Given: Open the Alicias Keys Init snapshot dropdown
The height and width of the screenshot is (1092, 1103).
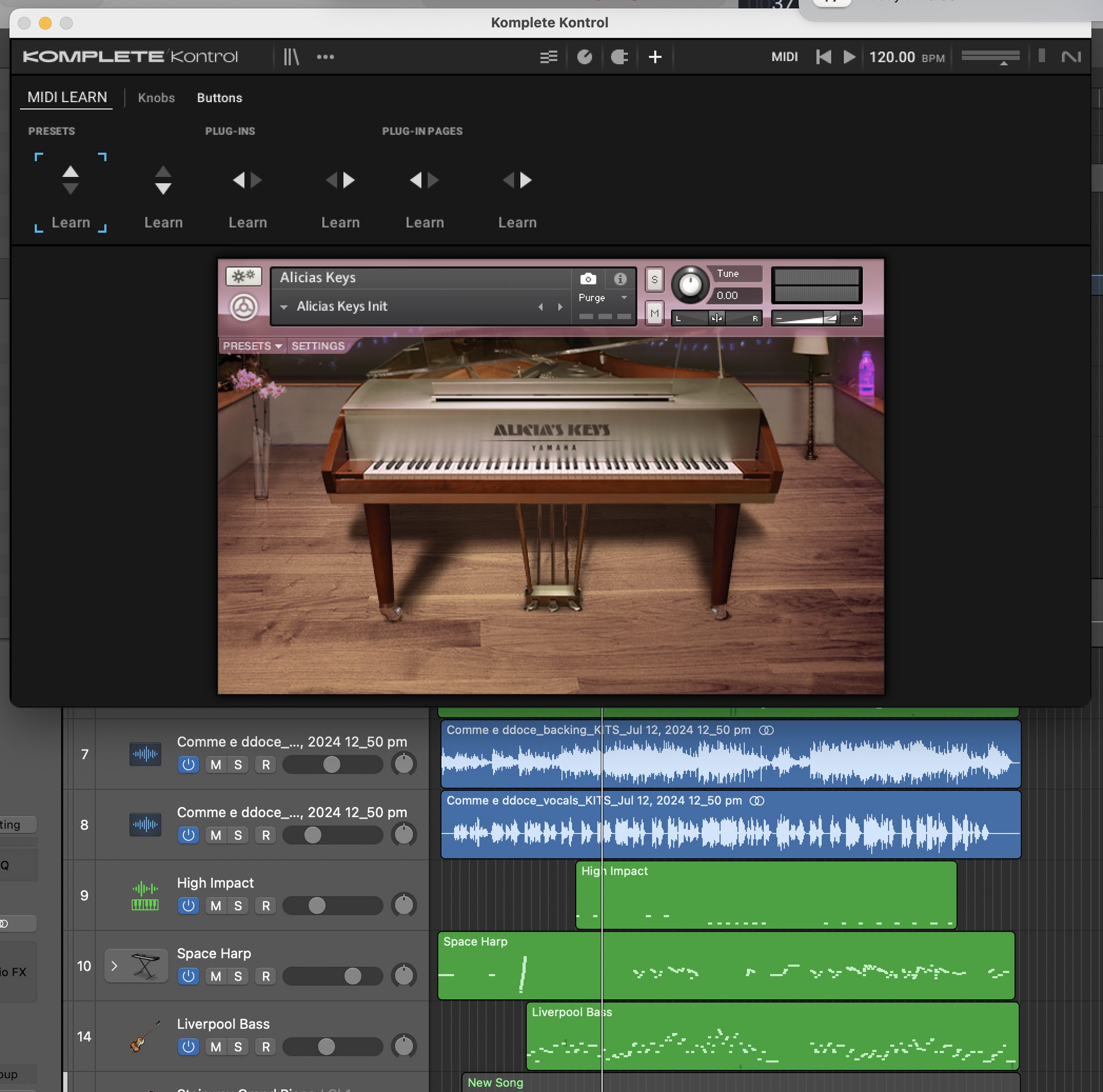Looking at the screenshot, I should [284, 306].
